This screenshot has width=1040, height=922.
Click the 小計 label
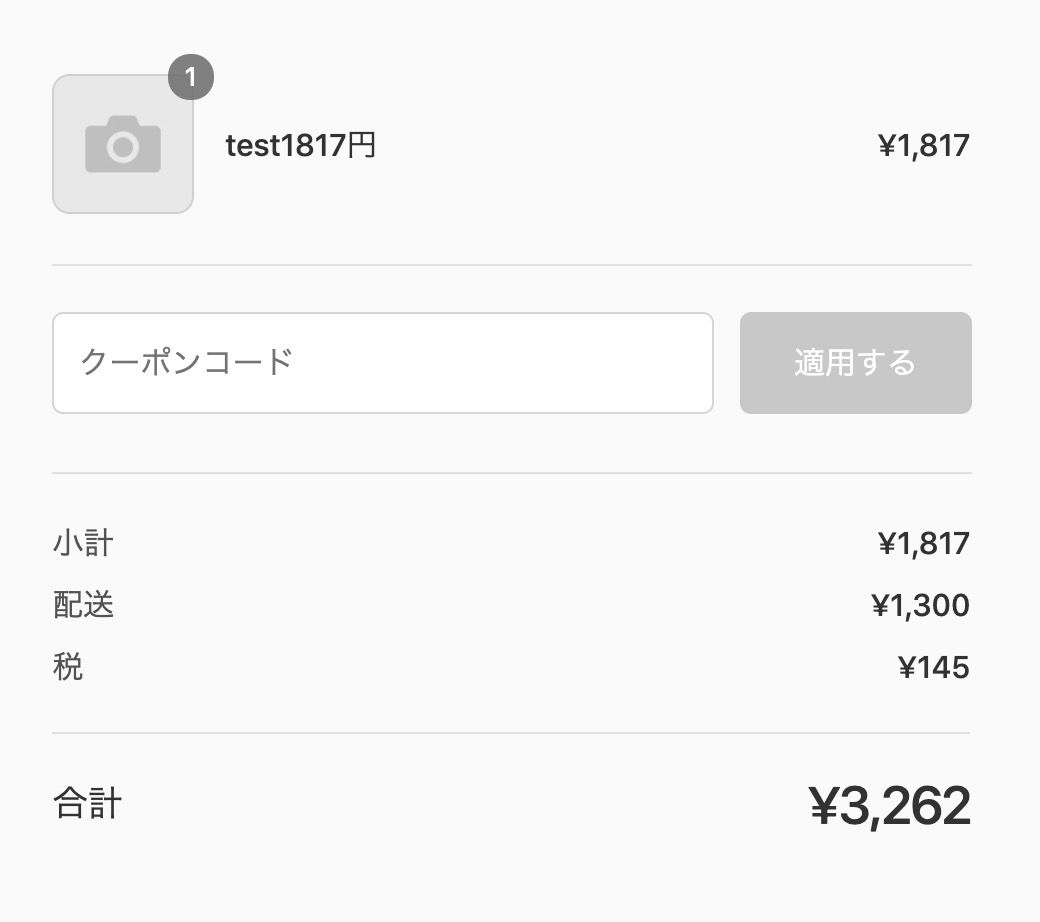point(83,544)
